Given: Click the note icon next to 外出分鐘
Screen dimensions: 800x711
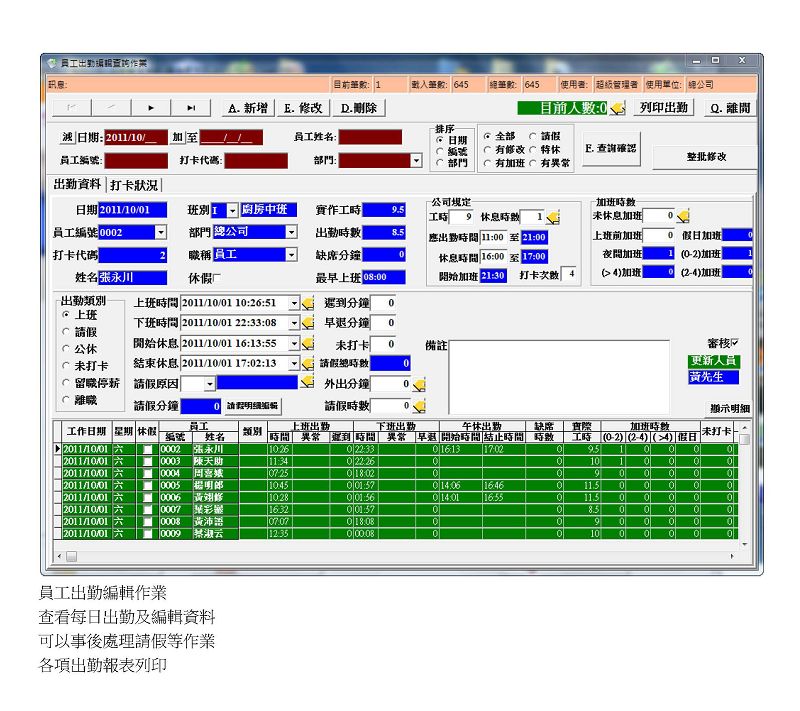Looking at the screenshot, I should click(x=420, y=384).
